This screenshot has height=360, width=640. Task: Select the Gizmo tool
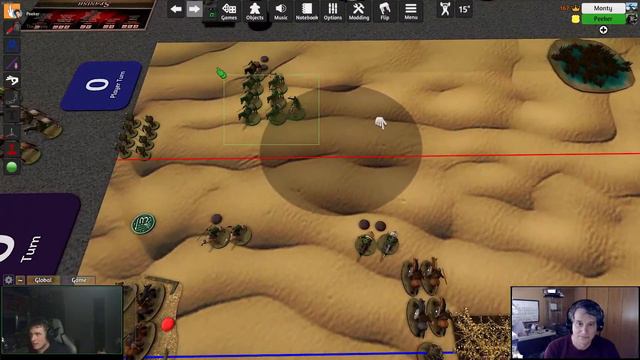(12, 132)
